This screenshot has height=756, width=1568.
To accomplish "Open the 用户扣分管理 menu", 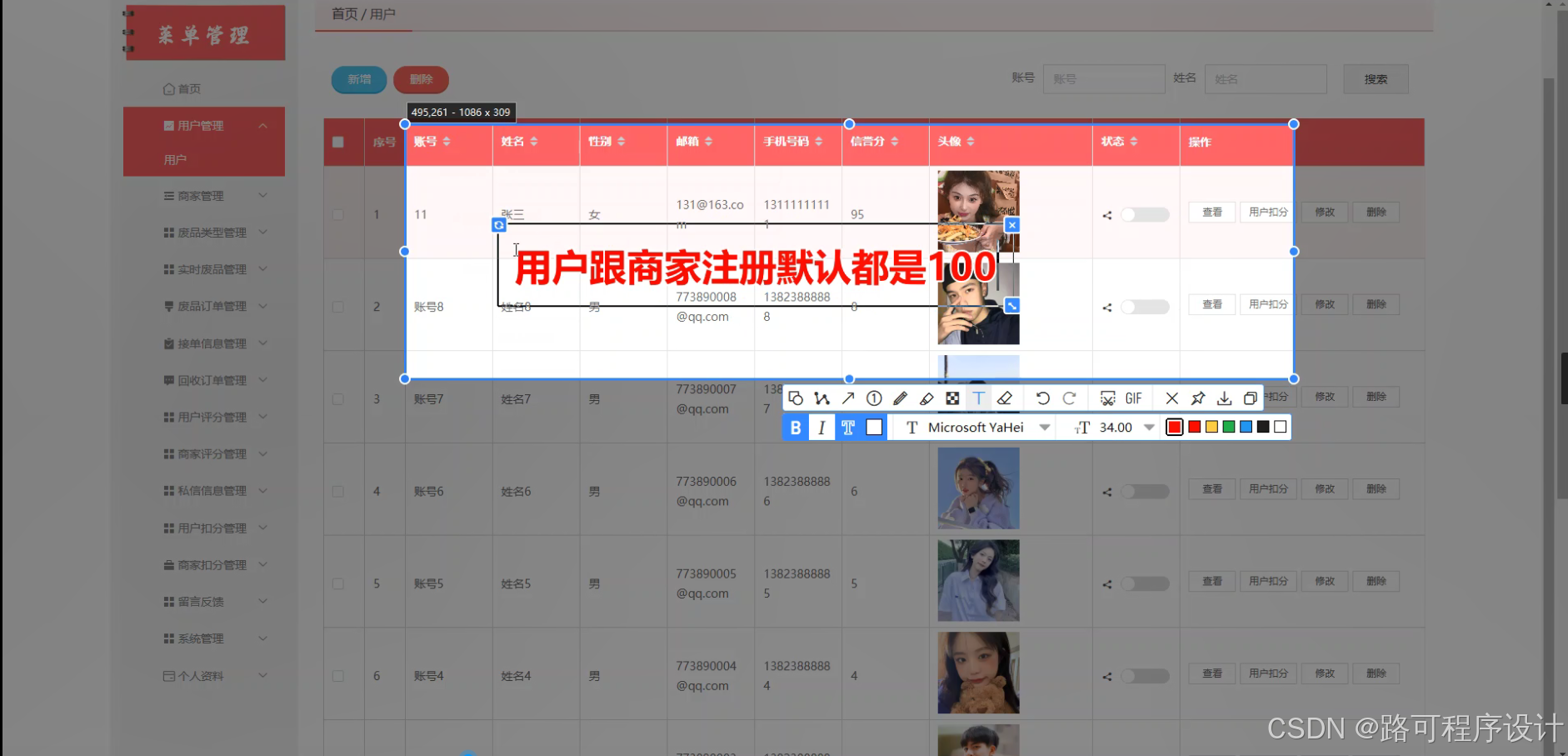I will (204, 528).
